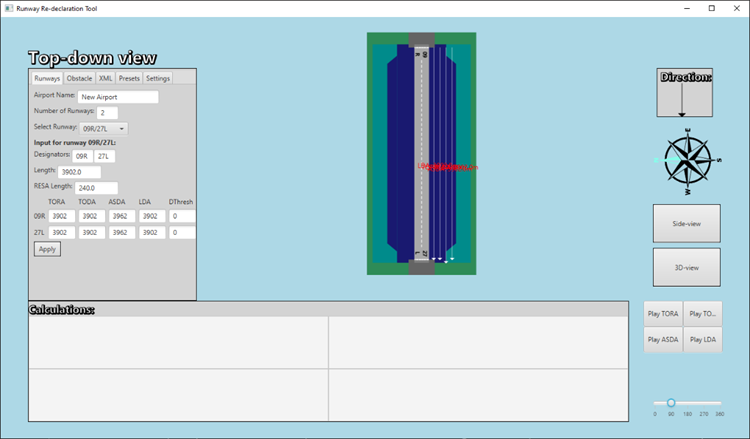Click the Number of Runways field
This screenshot has height=439, width=750.
click(107, 113)
